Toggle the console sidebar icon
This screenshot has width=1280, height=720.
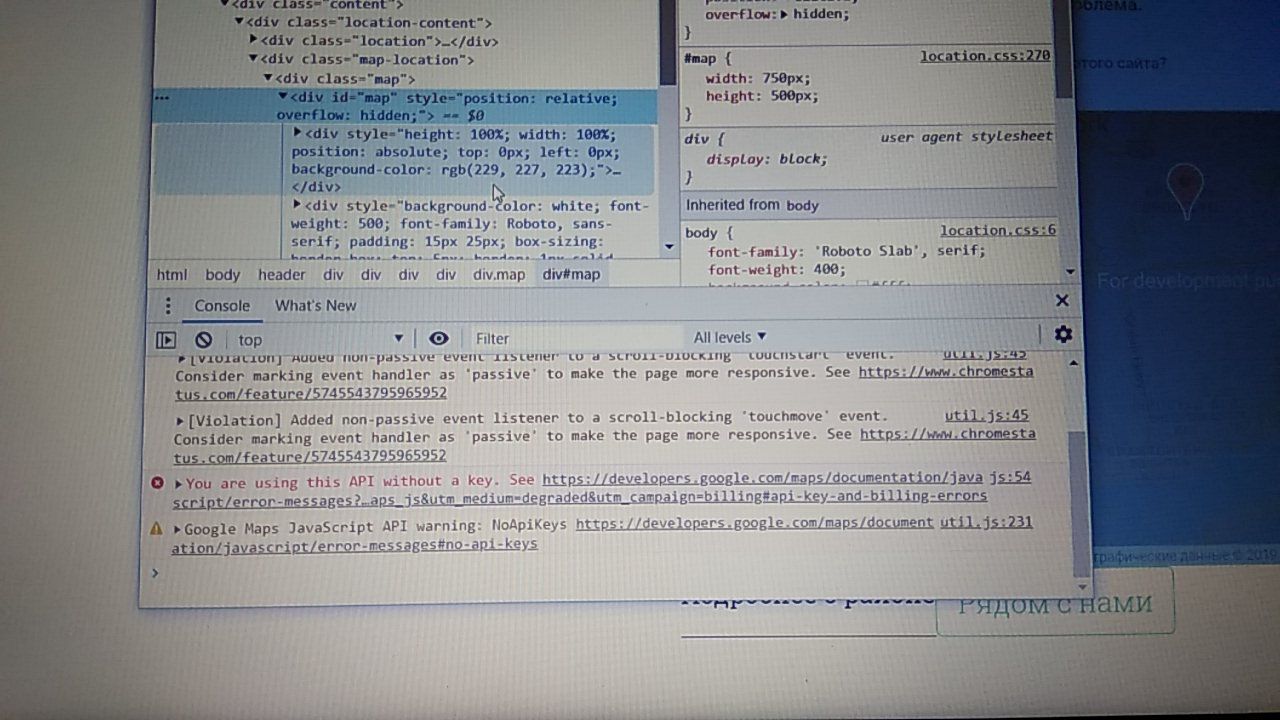click(x=166, y=340)
